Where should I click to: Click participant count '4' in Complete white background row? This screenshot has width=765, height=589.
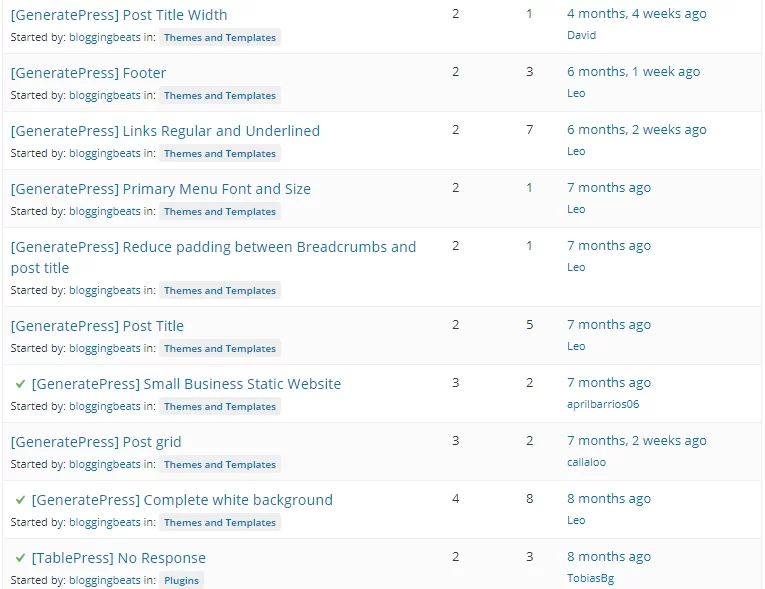click(456, 499)
